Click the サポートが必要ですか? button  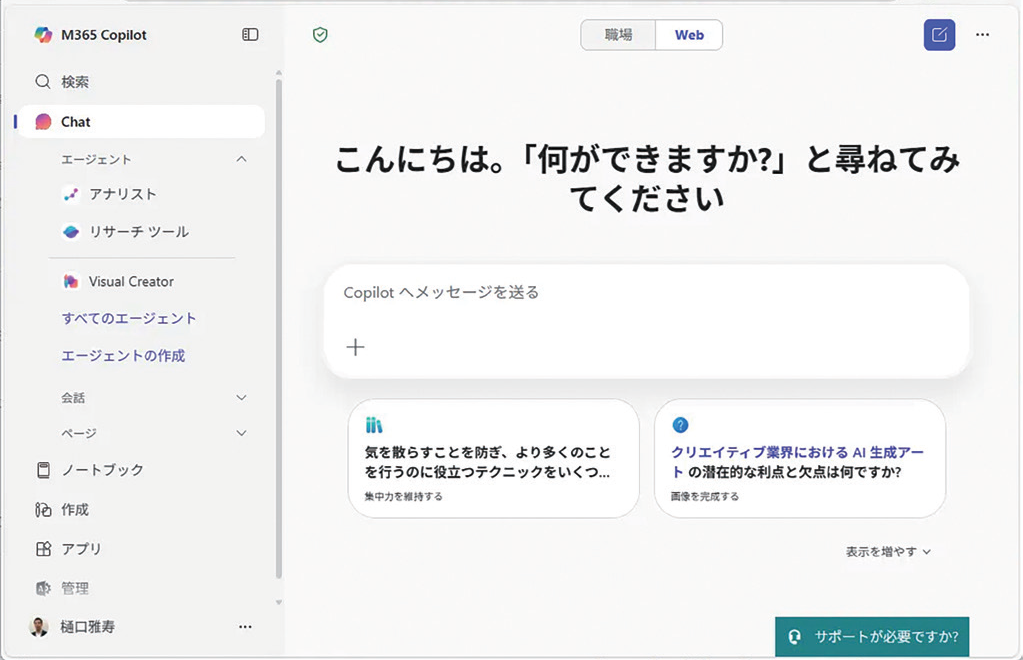tap(872, 637)
